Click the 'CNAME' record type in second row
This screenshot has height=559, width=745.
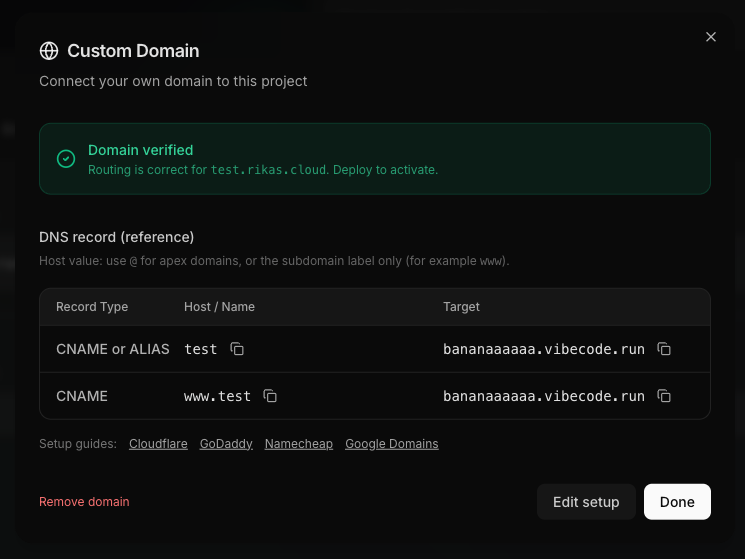point(82,396)
